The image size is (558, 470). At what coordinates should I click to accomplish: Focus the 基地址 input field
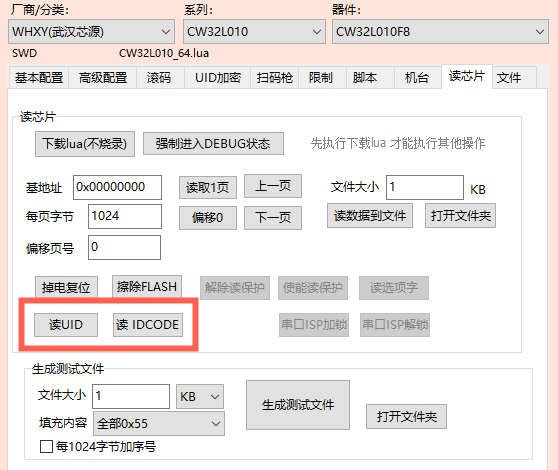click(117, 187)
